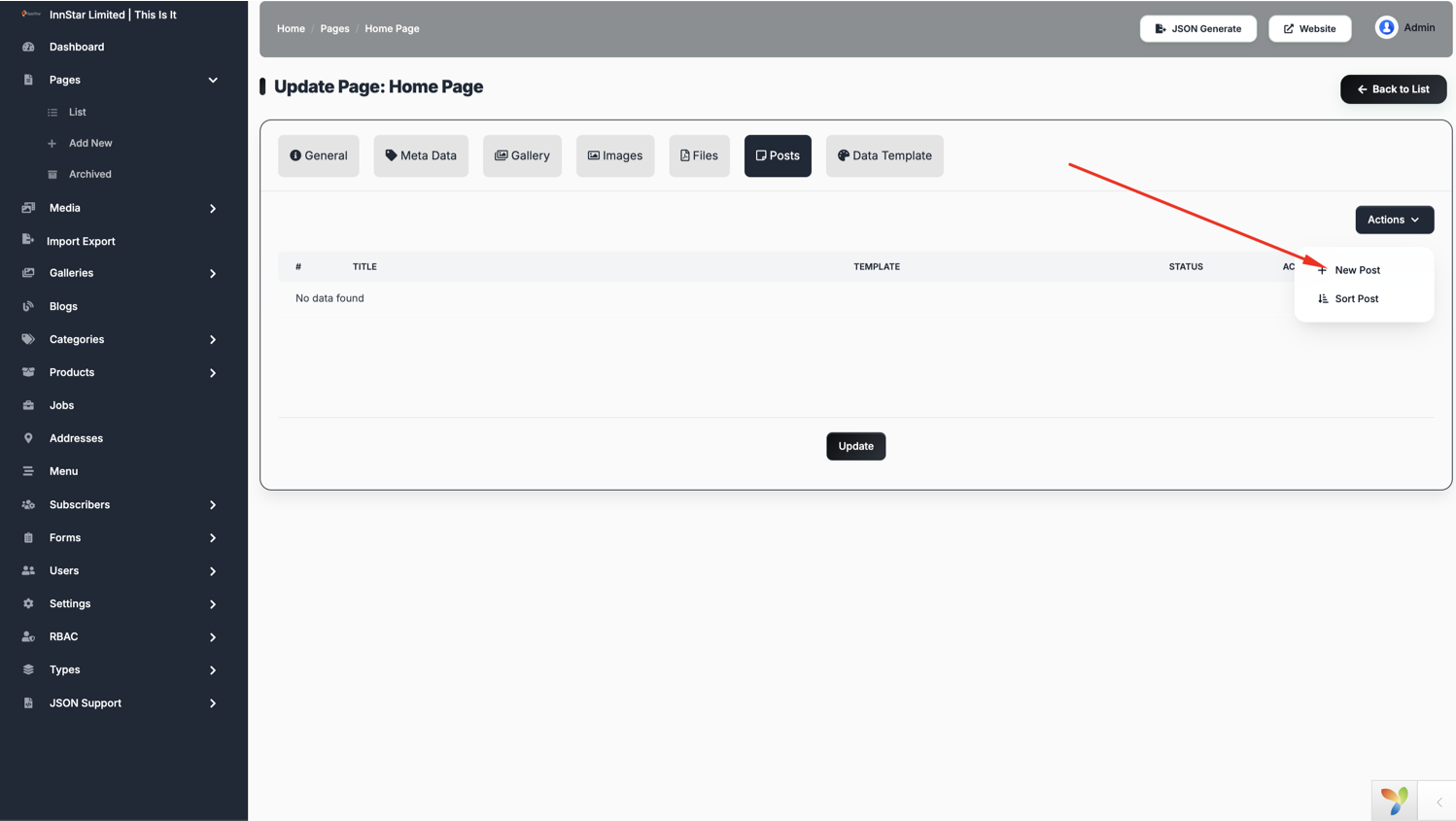Click the JSON Generate button

click(1197, 28)
